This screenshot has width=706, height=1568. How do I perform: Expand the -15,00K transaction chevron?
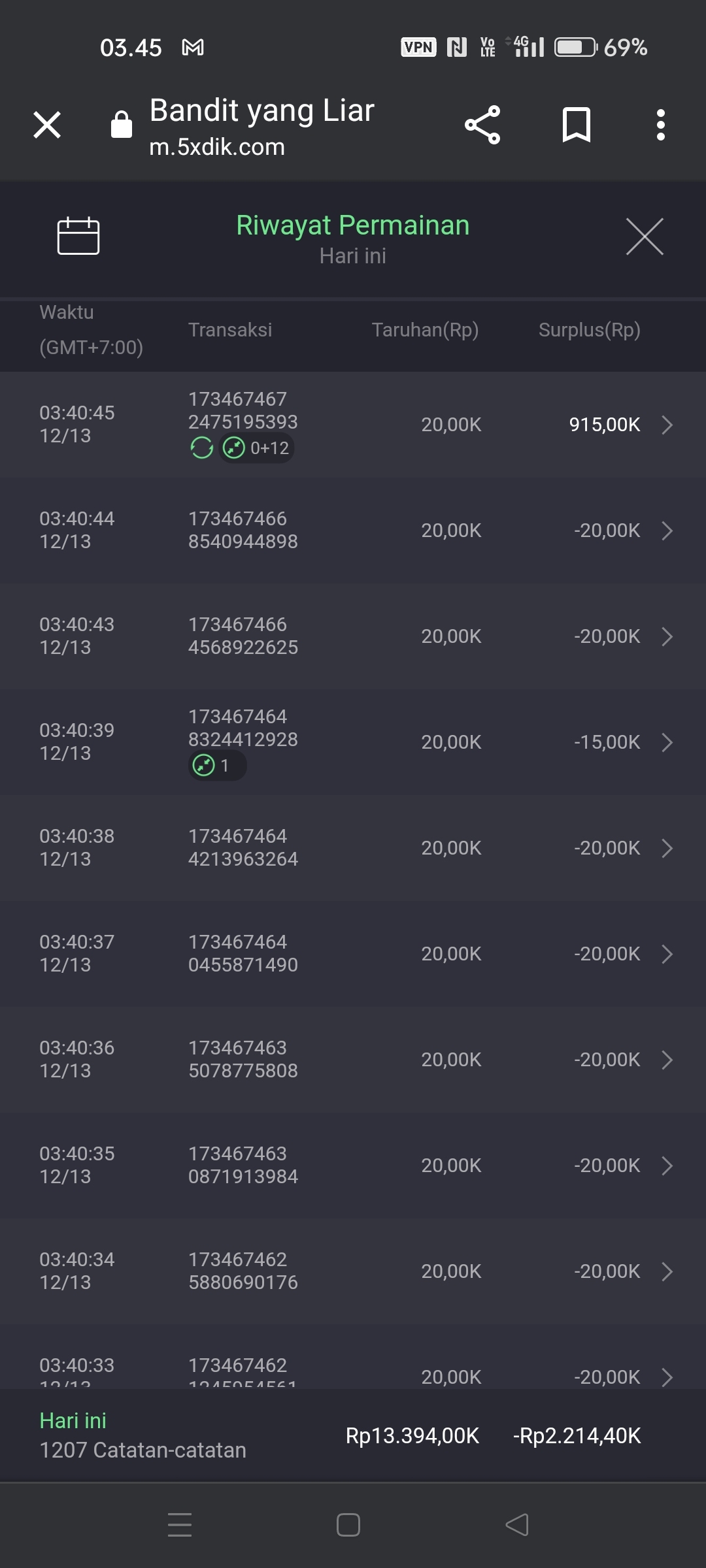[x=667, y=742]
